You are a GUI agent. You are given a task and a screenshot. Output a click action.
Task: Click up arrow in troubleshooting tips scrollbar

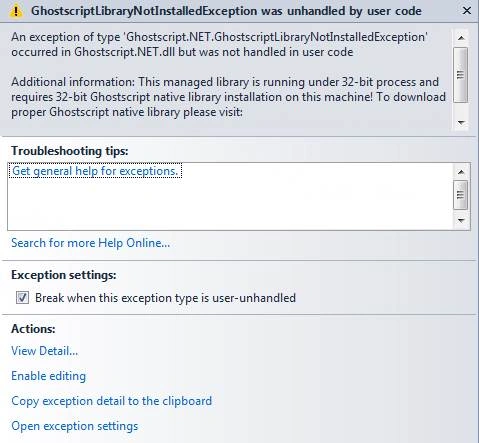[x=461, y=172]
